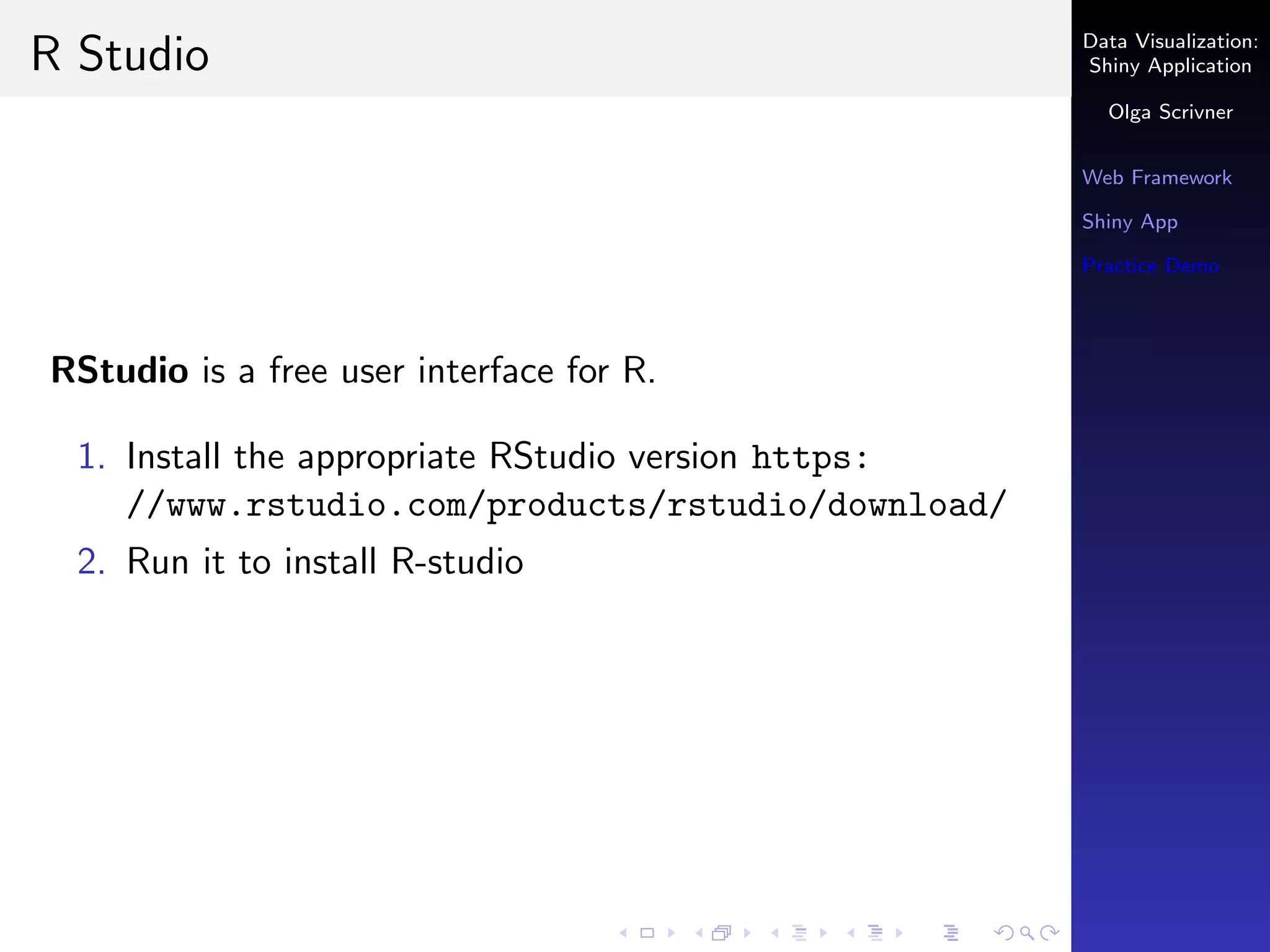This screenshot has width=1270, height=952.
Task: Click list number 1.
Action: pos(91,457)
